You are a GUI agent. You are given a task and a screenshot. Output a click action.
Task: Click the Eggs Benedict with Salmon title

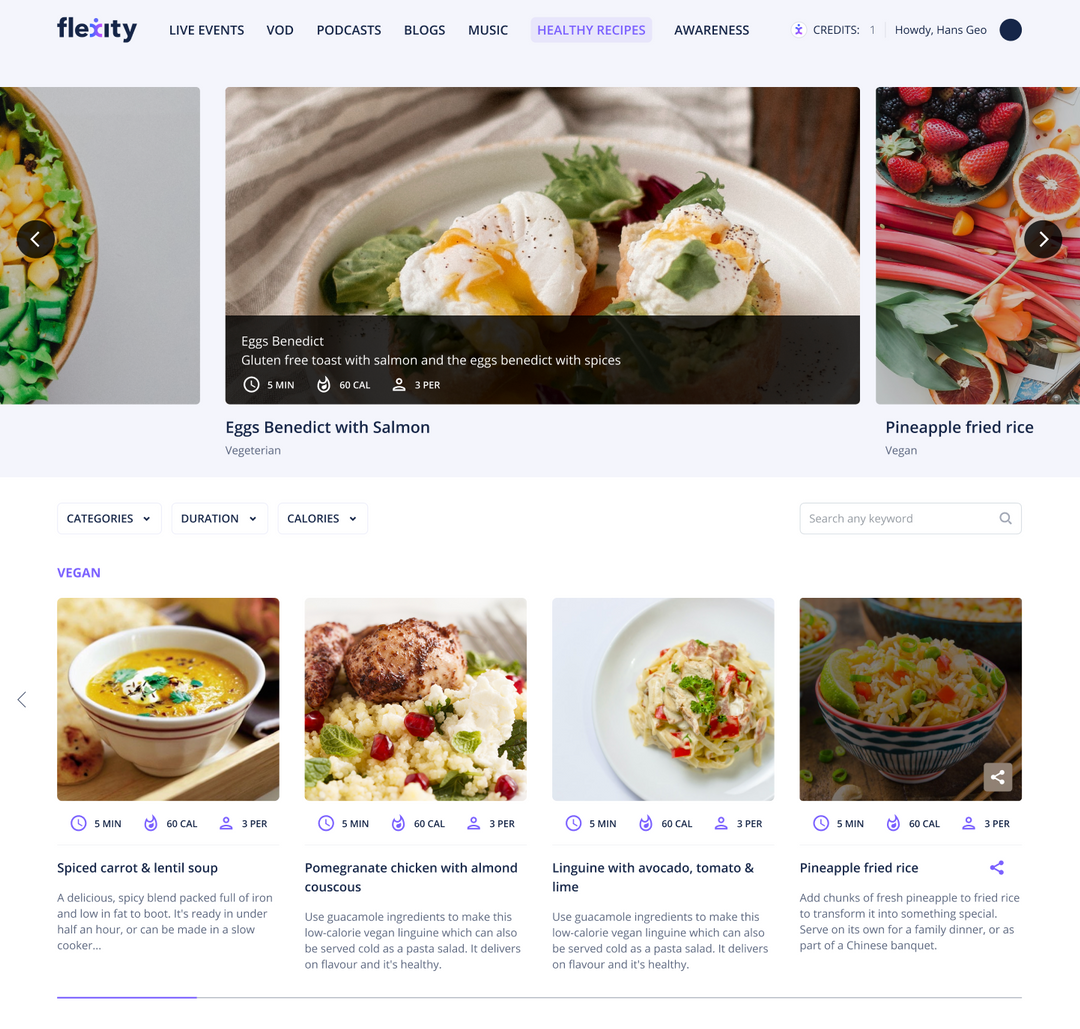tap(327, 427)
